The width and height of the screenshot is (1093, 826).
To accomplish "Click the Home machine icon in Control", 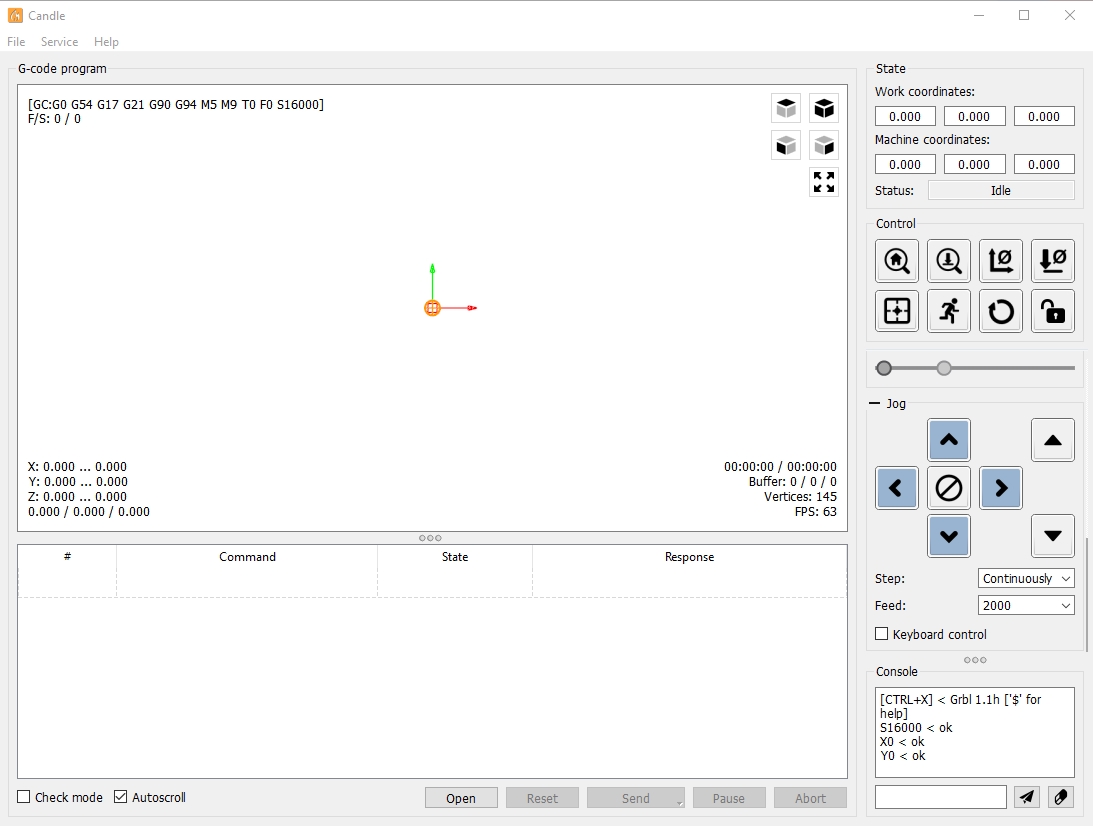I will [x=896, y=261].
